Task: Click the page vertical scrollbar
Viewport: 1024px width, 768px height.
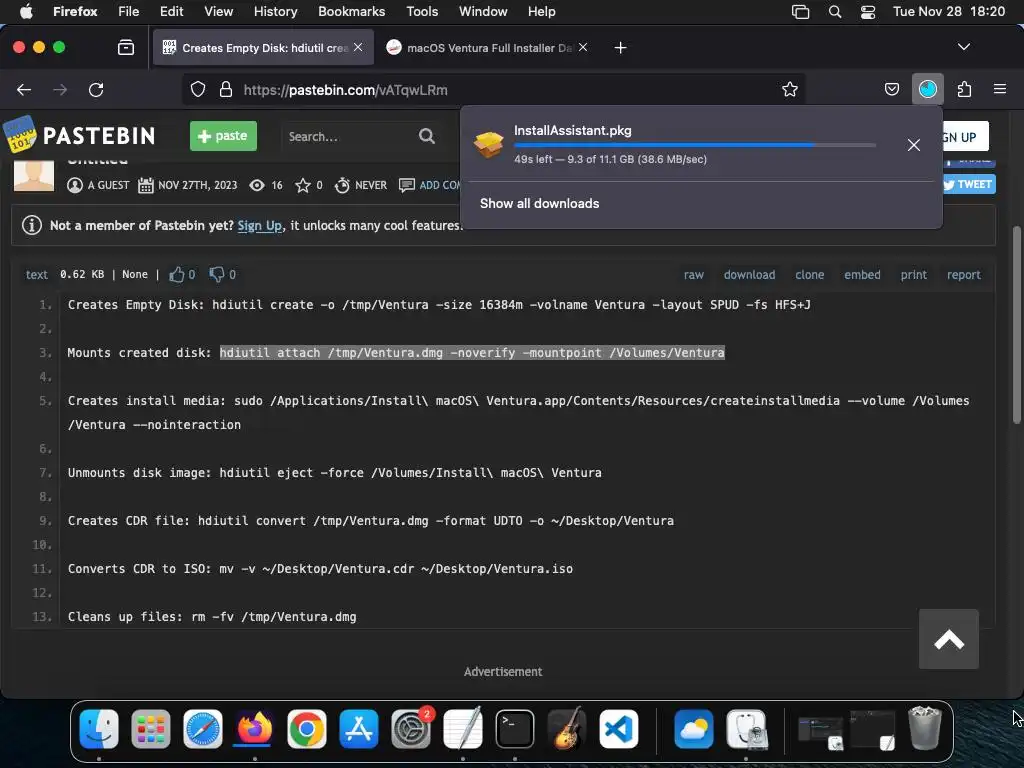Action: 1016,325
